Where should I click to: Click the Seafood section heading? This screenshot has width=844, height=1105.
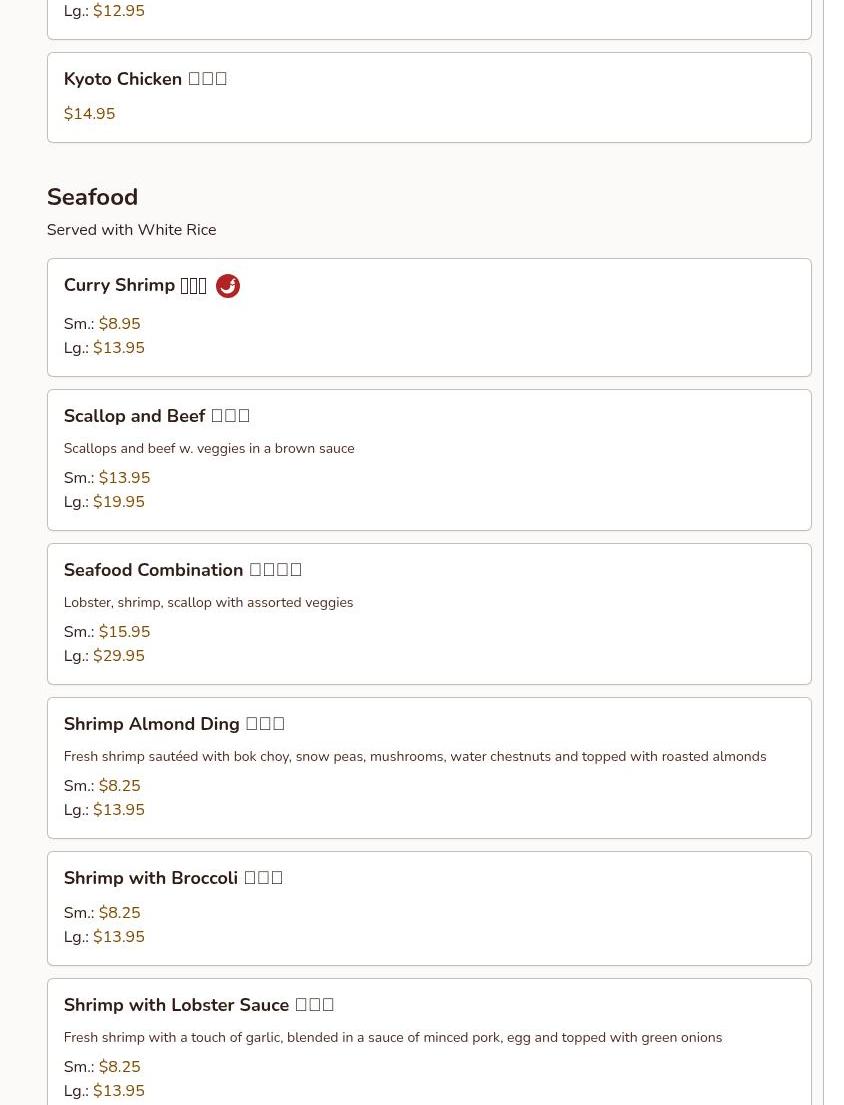click(x=92, y=197)
